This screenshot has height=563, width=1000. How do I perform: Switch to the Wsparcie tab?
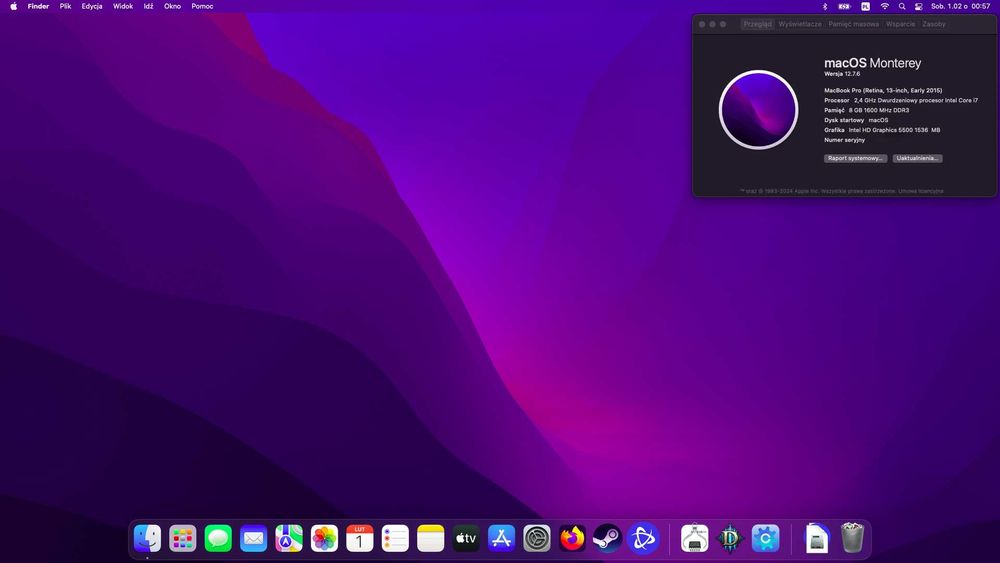point(901,24)
